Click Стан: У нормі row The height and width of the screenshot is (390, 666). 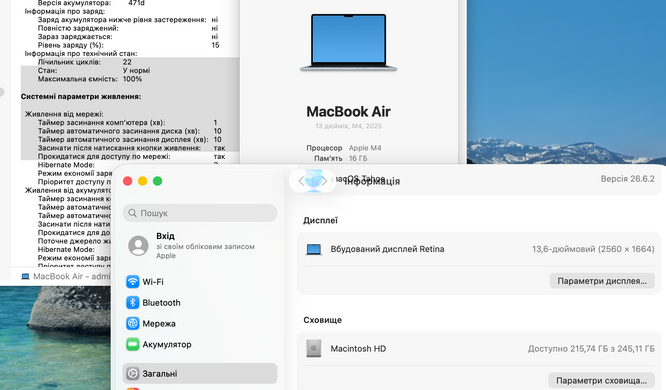[93, 71]
